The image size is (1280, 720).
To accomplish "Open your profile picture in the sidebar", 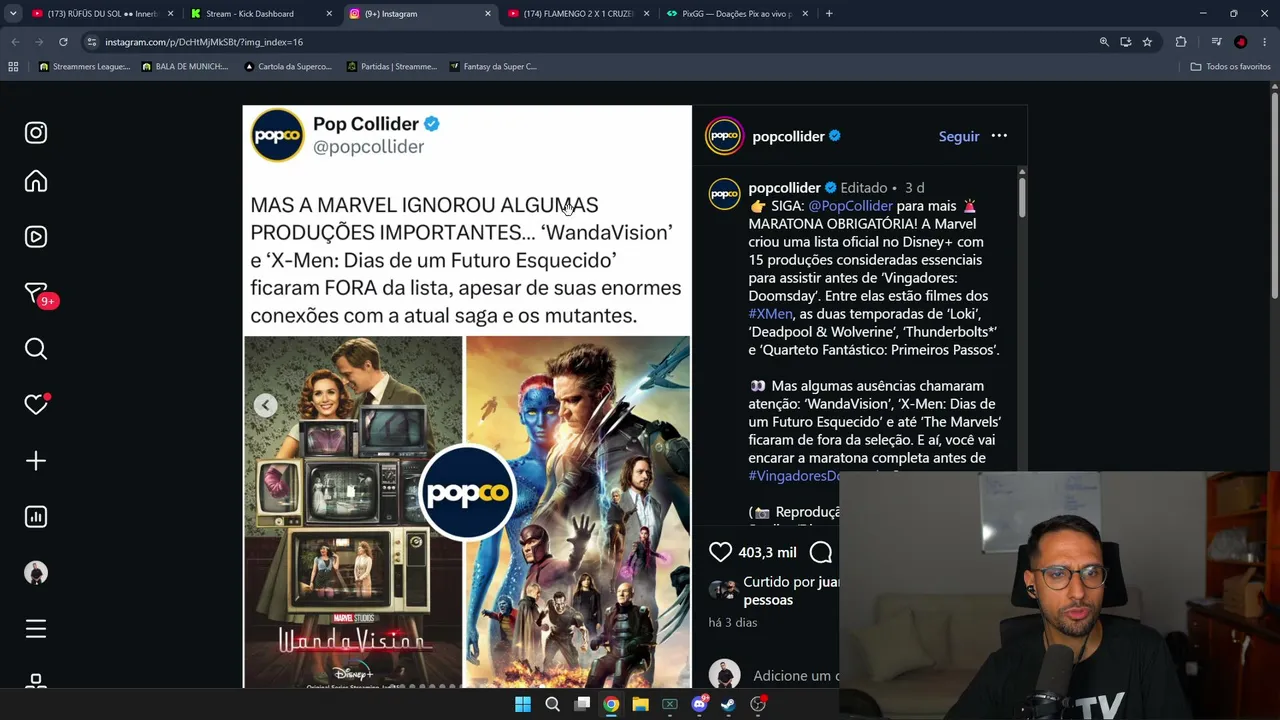I will [x=36, y=573].
